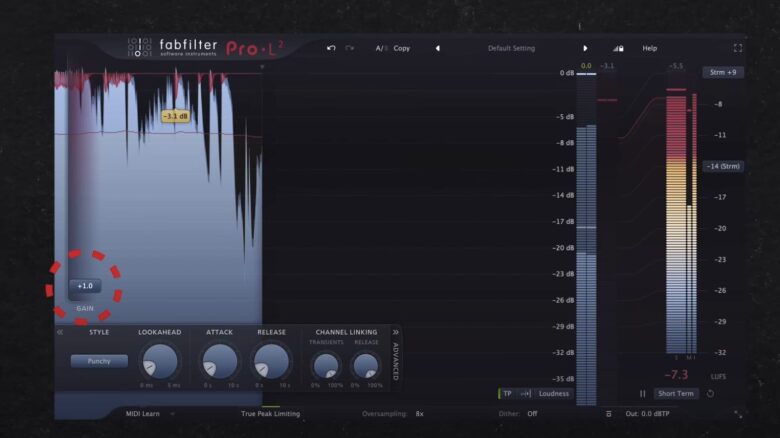Click the +1.0 gain value box
Viewport: 780px width, 438px height.
point(85,286)
